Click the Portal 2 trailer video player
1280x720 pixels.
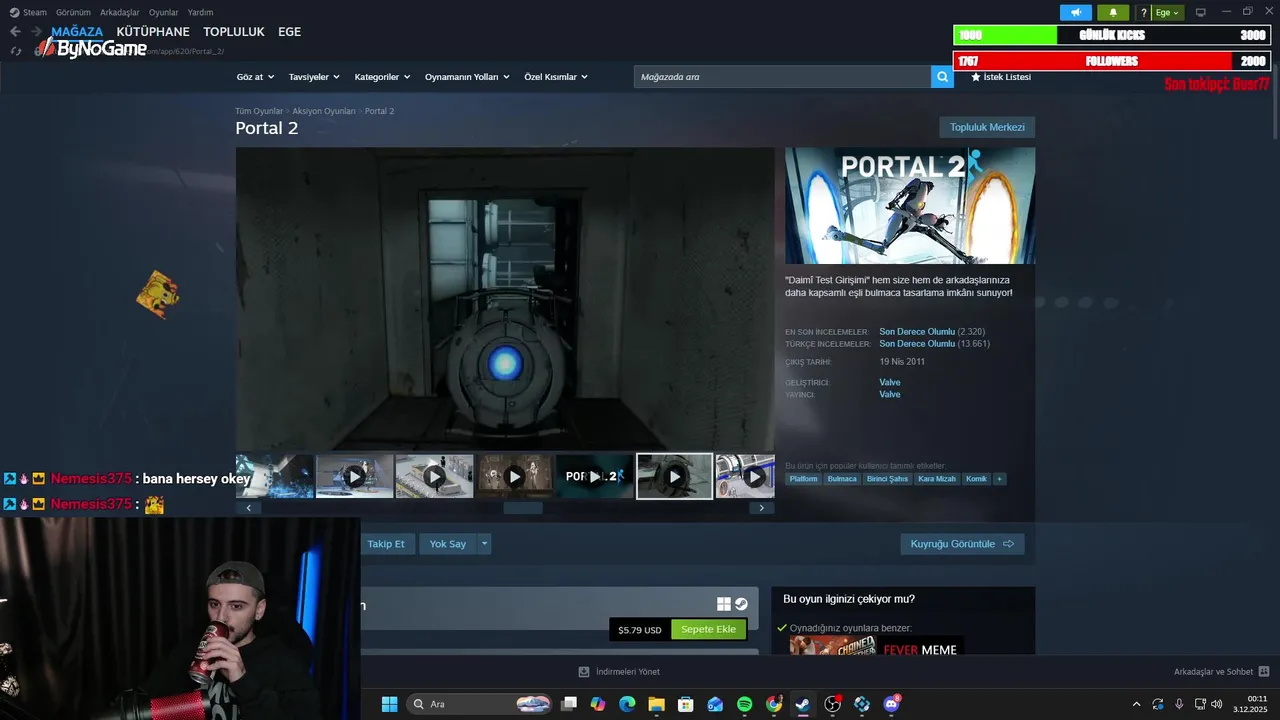pyautogui.click(x=505, y=299)
